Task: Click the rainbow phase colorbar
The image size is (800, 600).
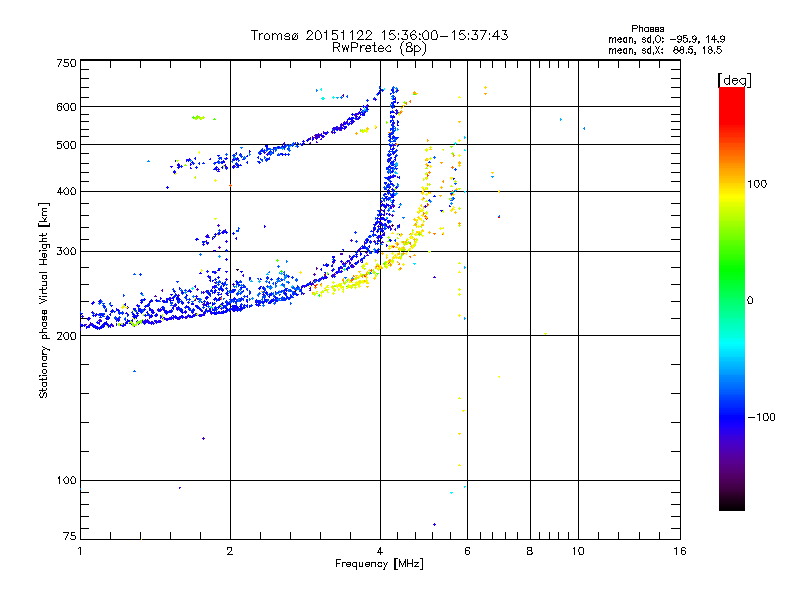Action: [x=732, y=298]
